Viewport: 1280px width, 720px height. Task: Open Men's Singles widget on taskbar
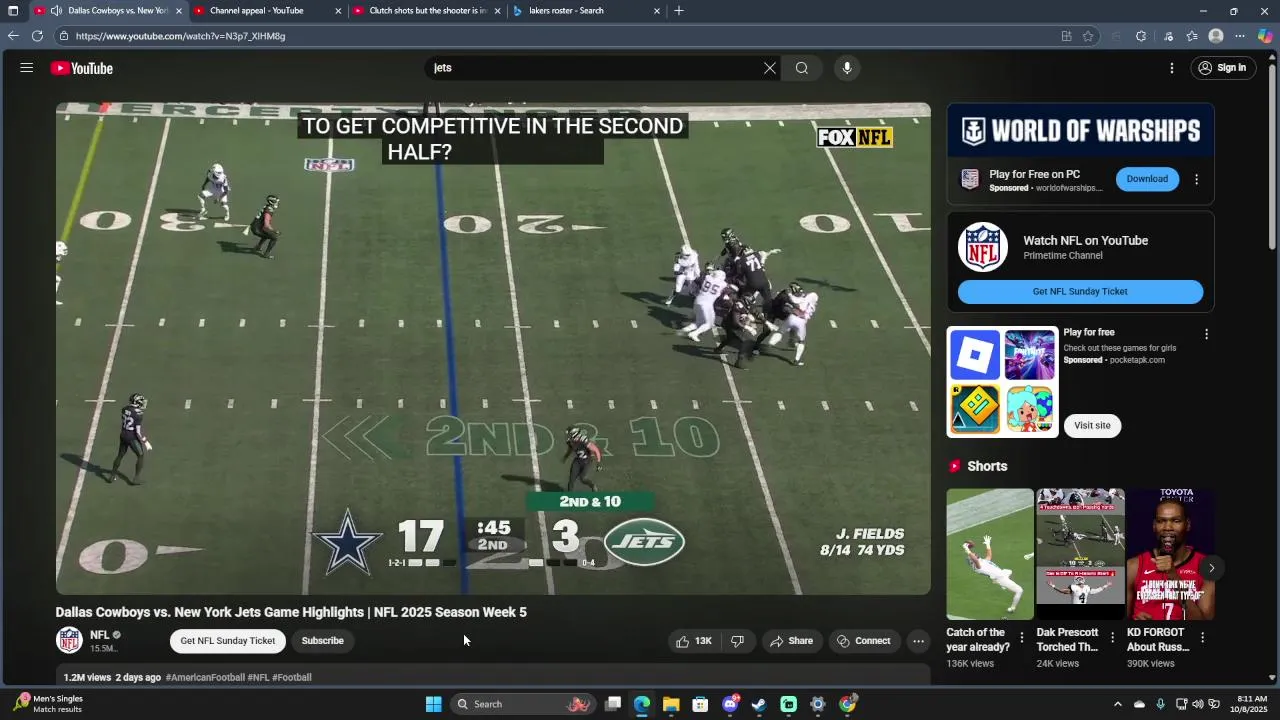tap(48, 704)
